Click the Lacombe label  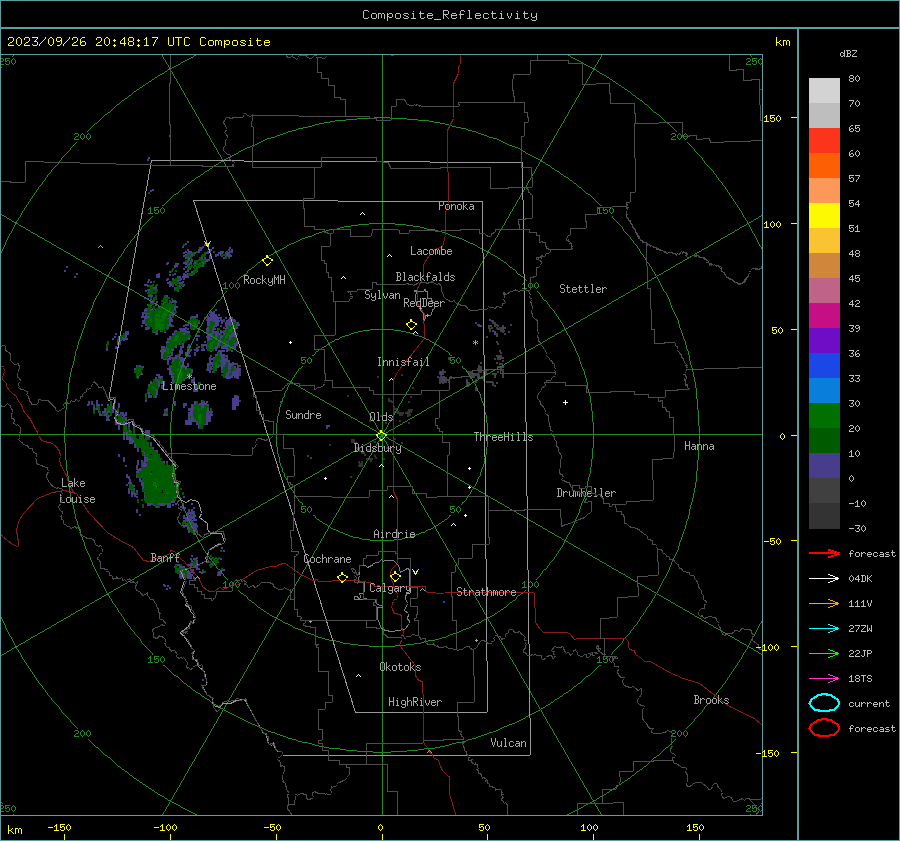click(430, 251)
